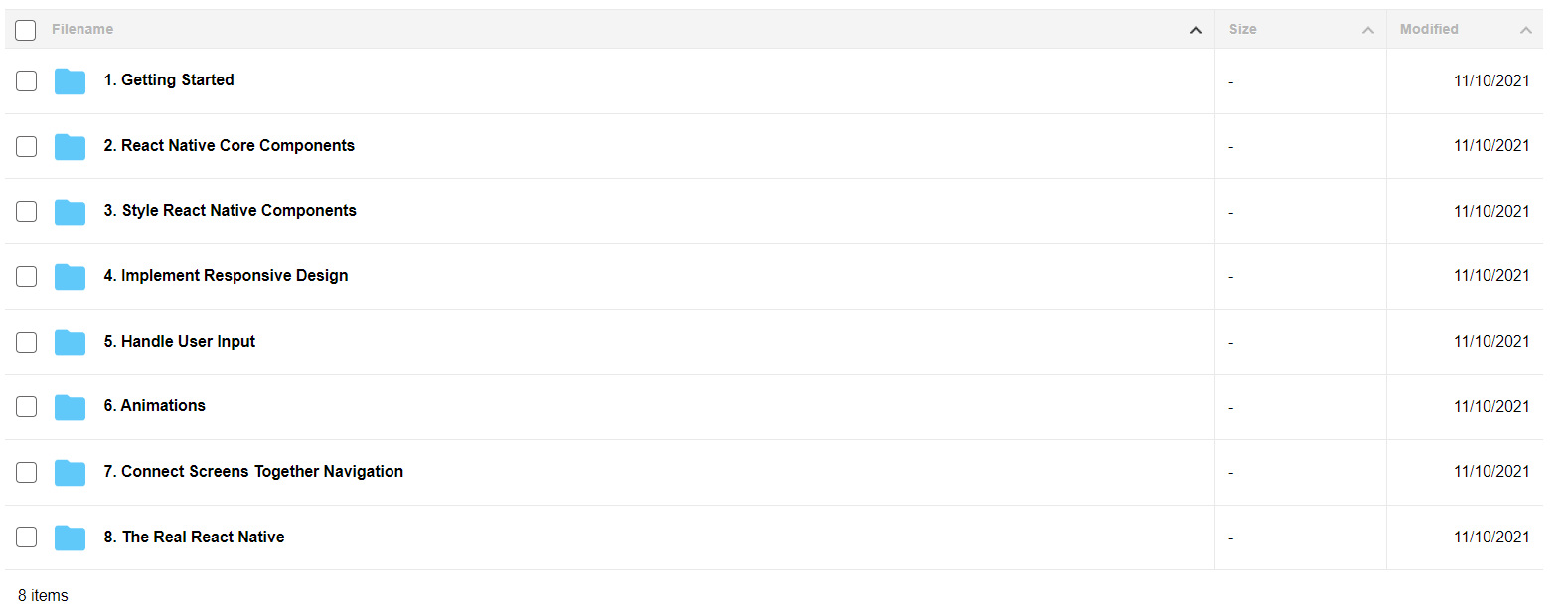This screenshot has width=1568, height=615.
Task: Tick the checkbox for '1. Getting Started'
Action: 27,80
